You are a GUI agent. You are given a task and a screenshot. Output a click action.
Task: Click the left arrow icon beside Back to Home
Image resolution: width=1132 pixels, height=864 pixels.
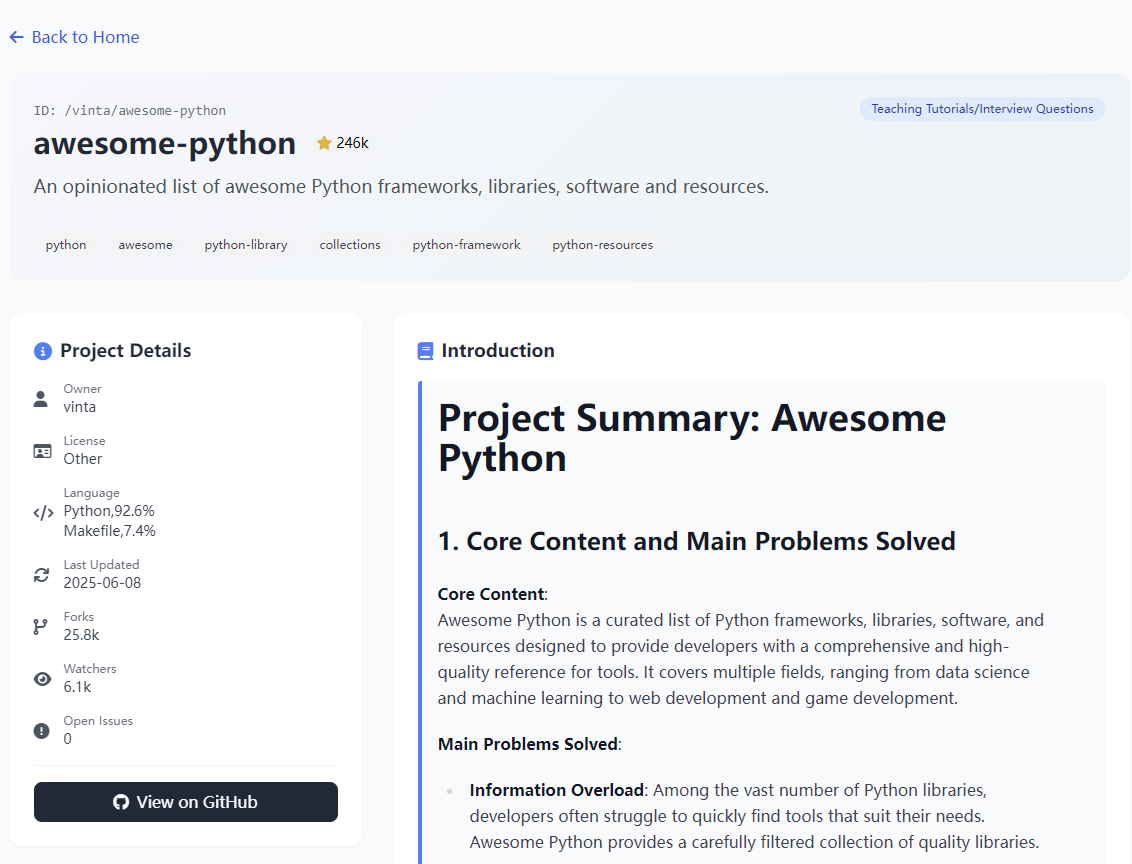pyautogui.click(x=17, y=37)
